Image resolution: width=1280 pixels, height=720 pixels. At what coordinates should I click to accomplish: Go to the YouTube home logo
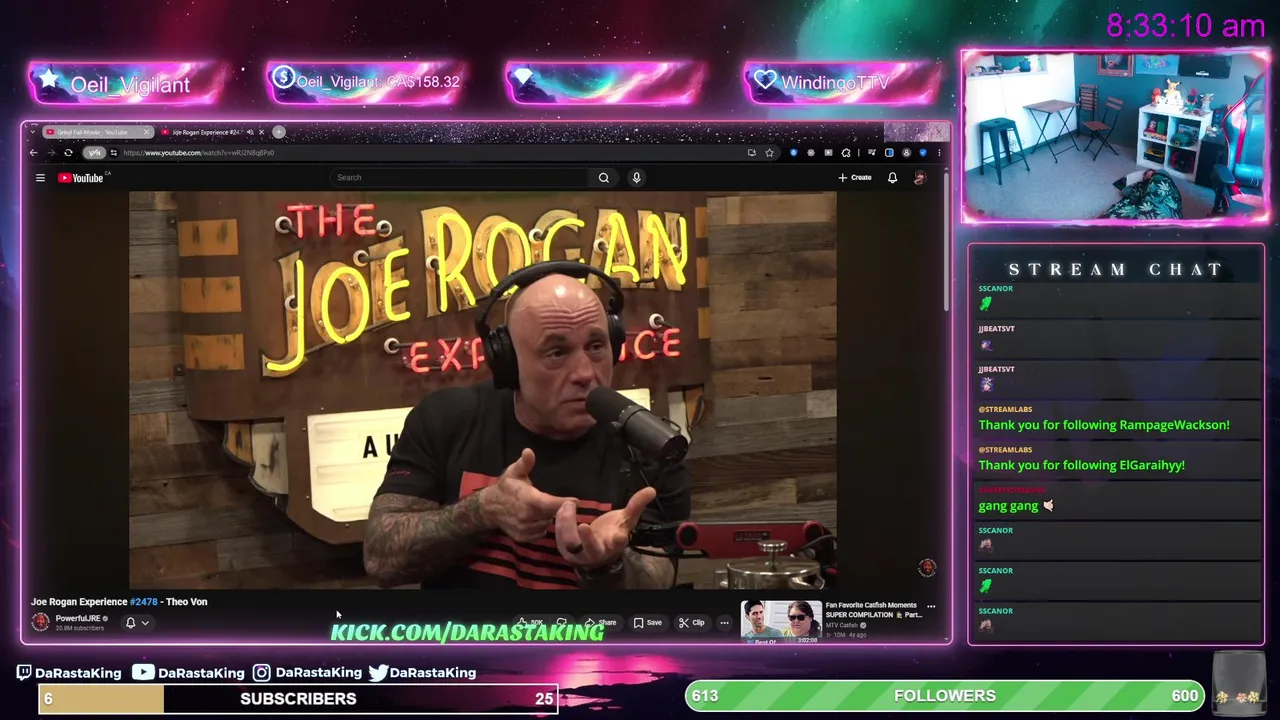pos(81,178)
